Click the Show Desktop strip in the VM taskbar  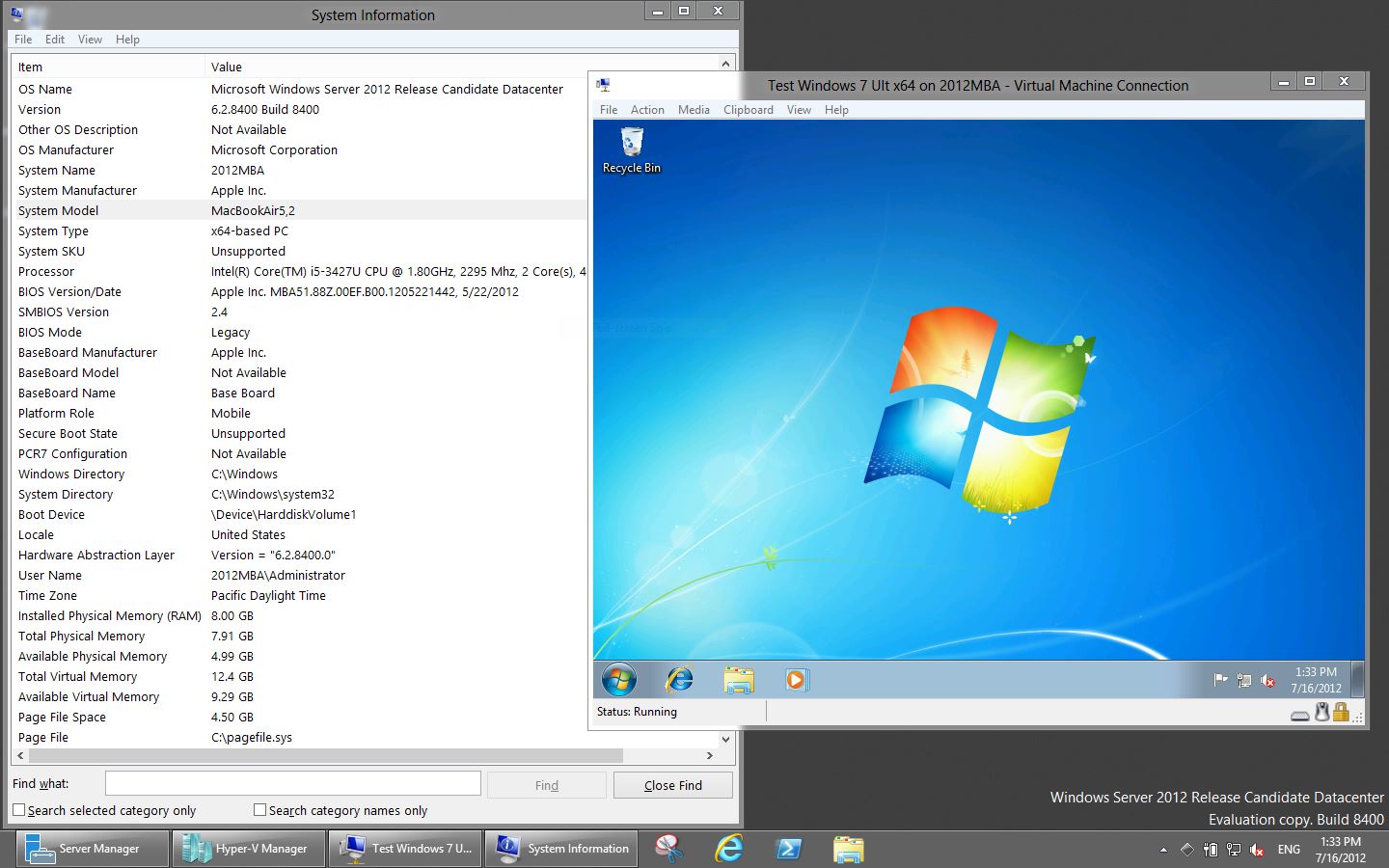click(1359, 680)
